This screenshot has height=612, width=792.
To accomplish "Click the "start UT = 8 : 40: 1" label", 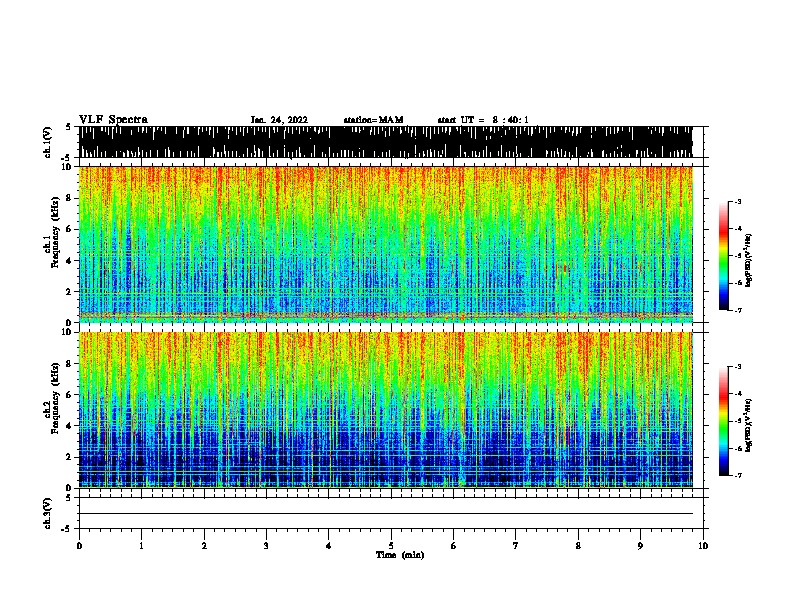I will pyautogui.click(x=483, y=120).
